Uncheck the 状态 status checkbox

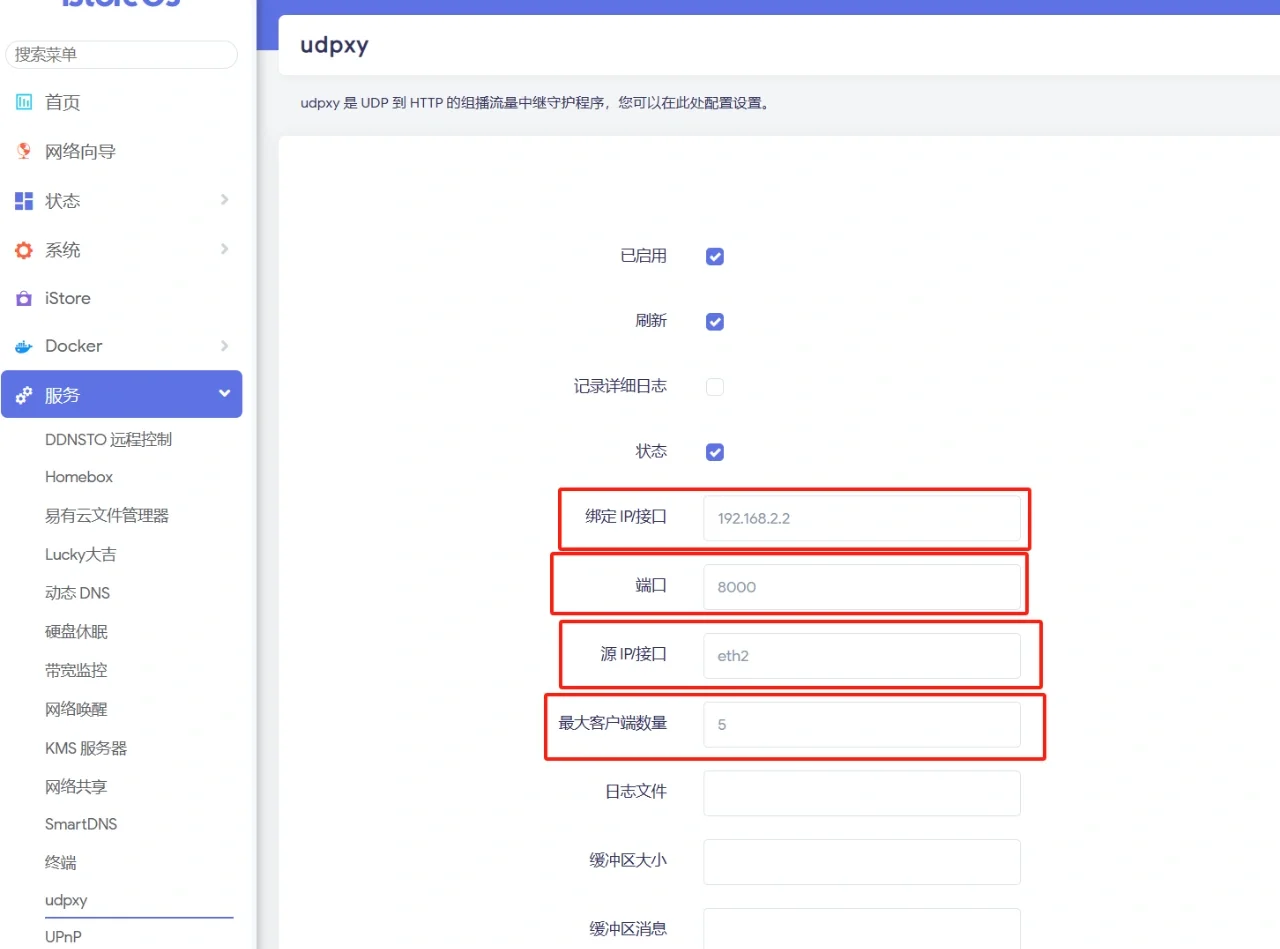pos(714,451)
